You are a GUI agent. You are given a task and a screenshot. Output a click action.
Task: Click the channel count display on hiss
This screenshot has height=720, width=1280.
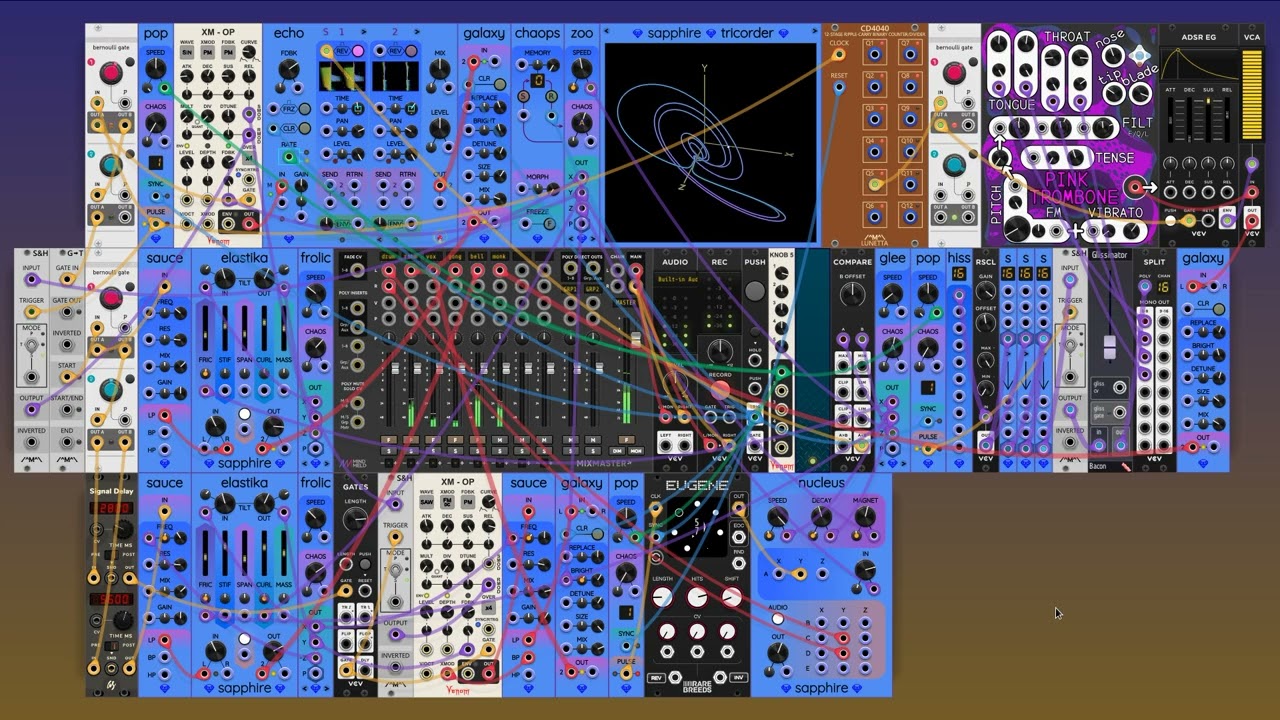click(959, 273)
